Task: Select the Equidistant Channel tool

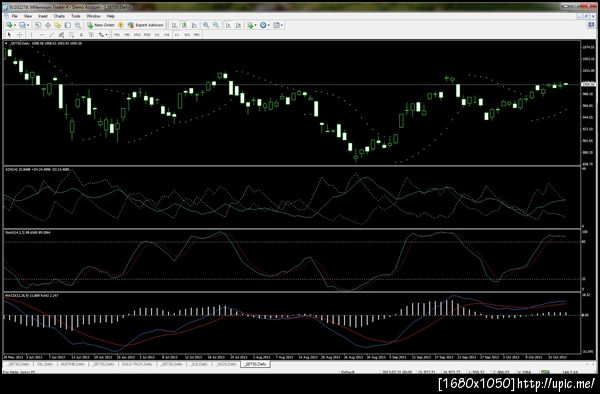Action: point(61,34)
